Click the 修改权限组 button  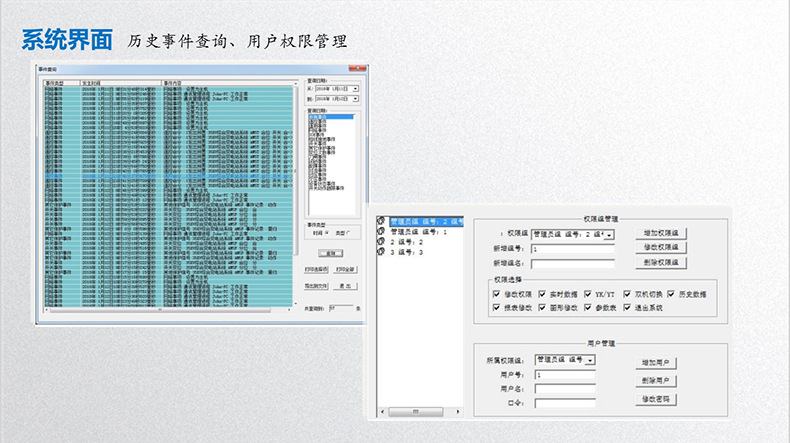[661, 247]
